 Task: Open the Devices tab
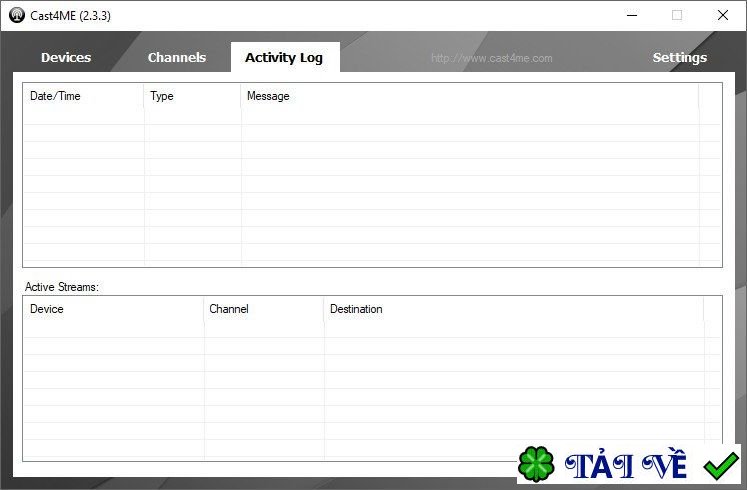point(66,58)
